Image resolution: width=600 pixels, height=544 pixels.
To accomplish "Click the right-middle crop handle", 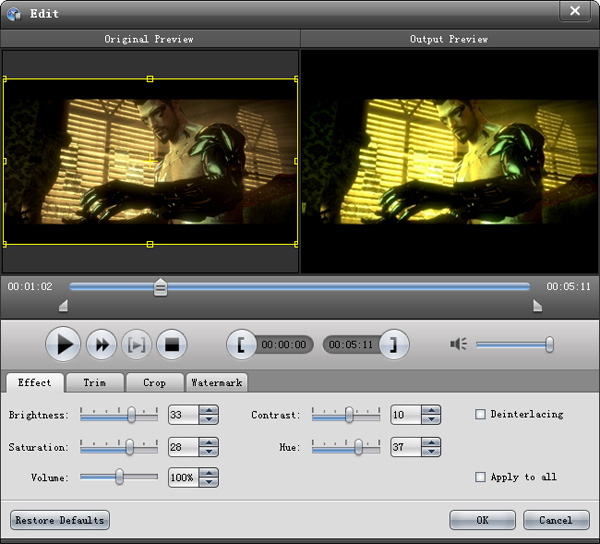I will (x=296, y=161).
